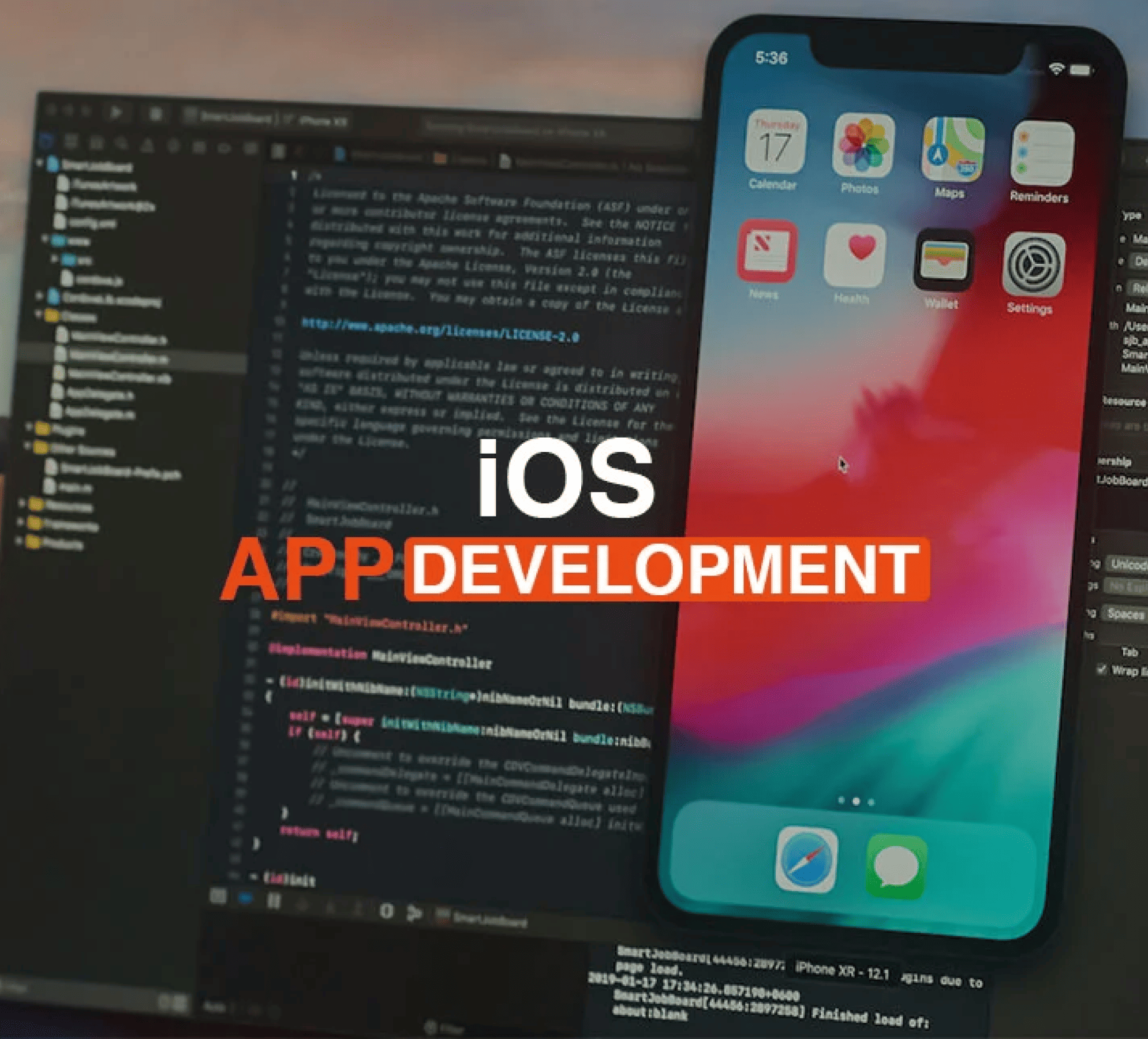Open the Reminders app icon

(1042, 154)
